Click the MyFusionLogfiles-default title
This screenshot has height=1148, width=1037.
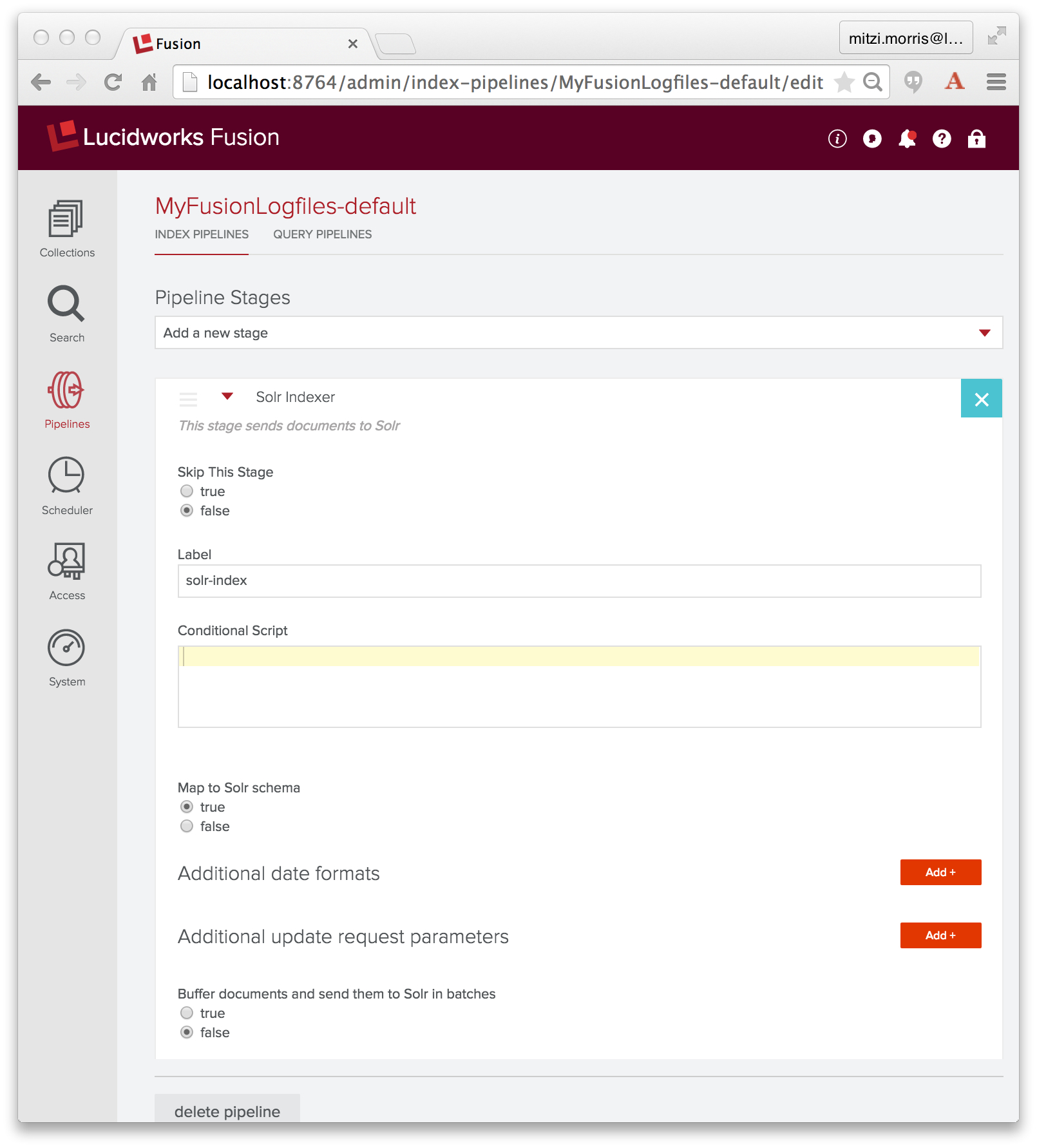coord(285,206)
